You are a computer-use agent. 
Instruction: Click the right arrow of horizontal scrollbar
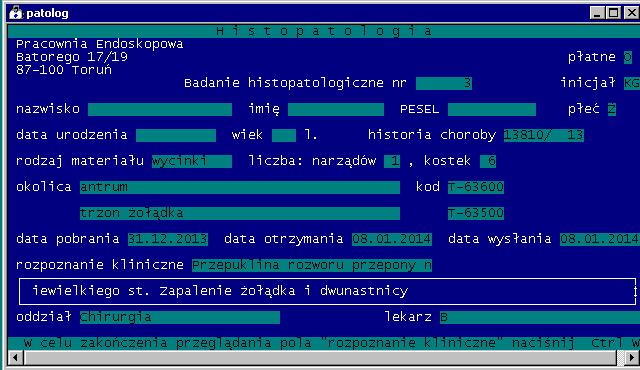tap(632, 358)
